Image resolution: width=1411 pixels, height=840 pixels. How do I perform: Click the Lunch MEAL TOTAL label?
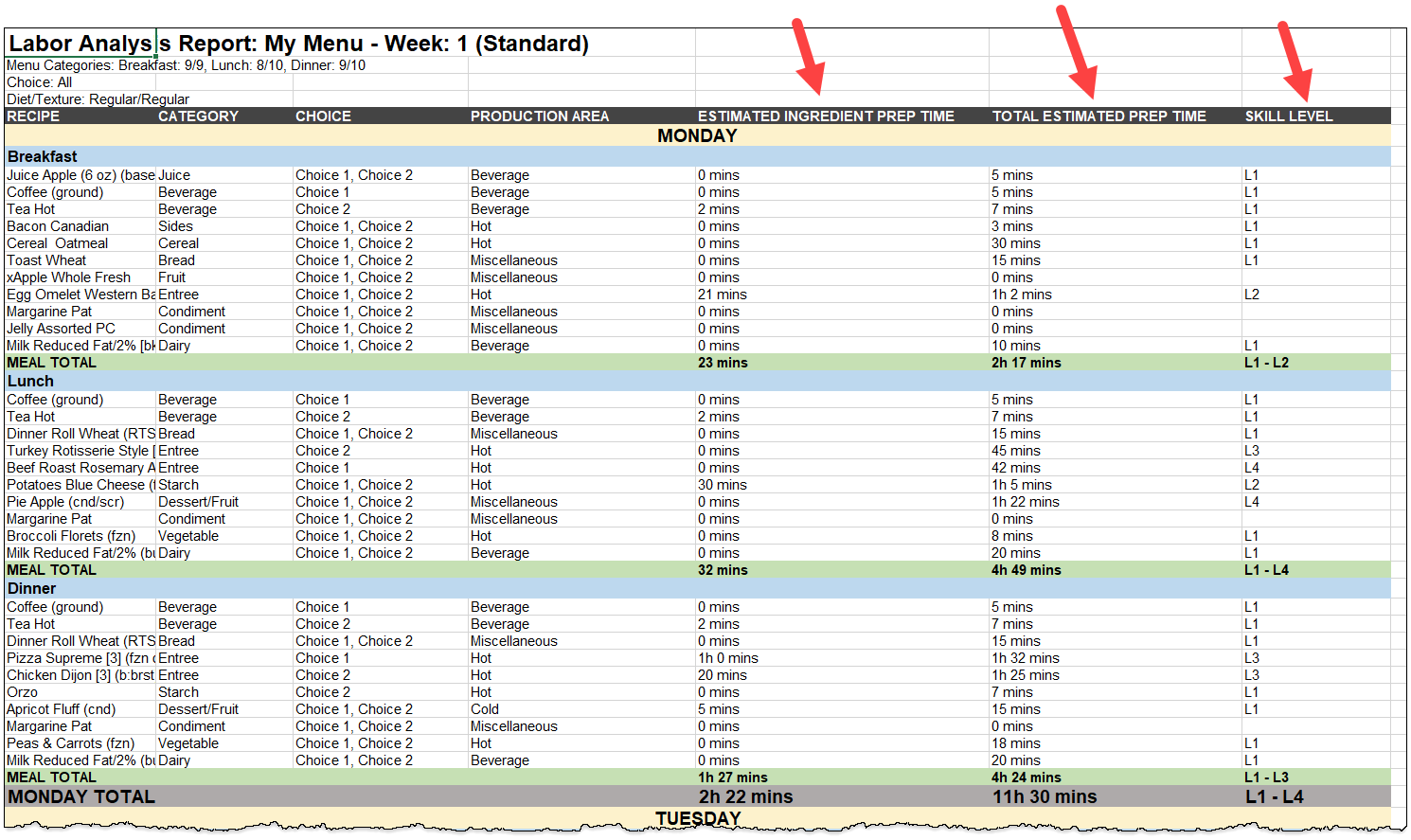click(x=51, y=570)
